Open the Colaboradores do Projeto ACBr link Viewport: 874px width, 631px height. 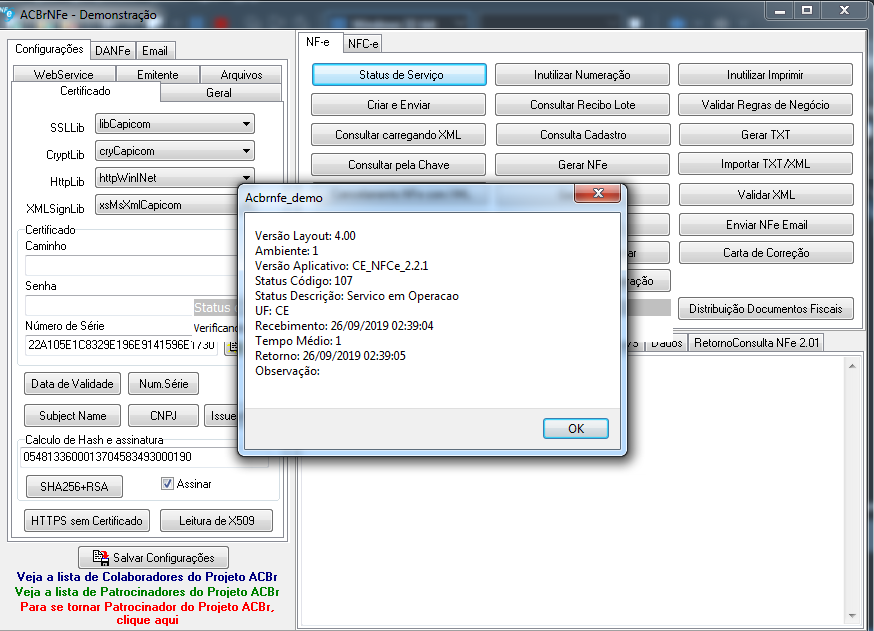(x=147, y=577)
